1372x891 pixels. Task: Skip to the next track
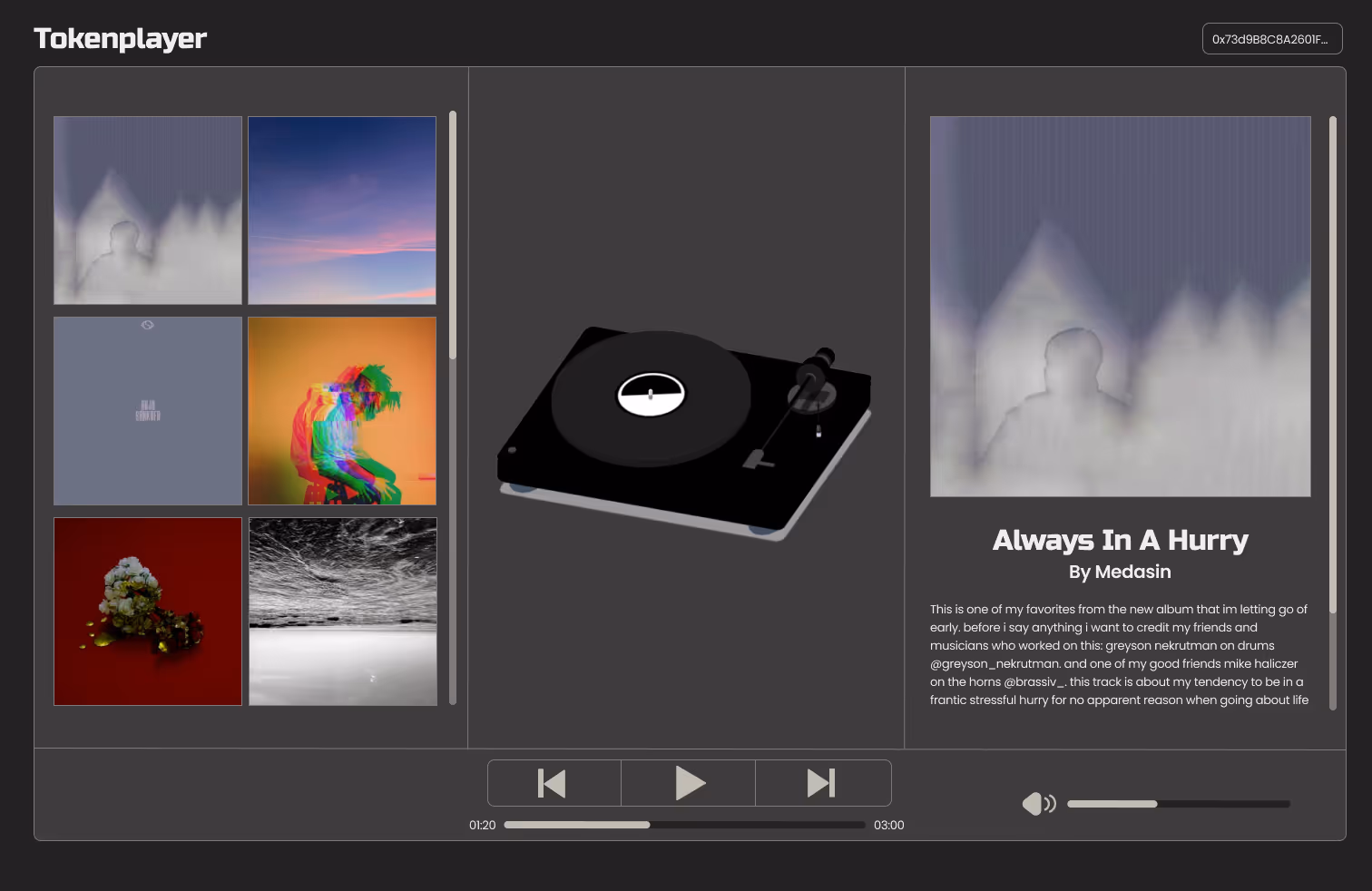click(x=822, y=783)
